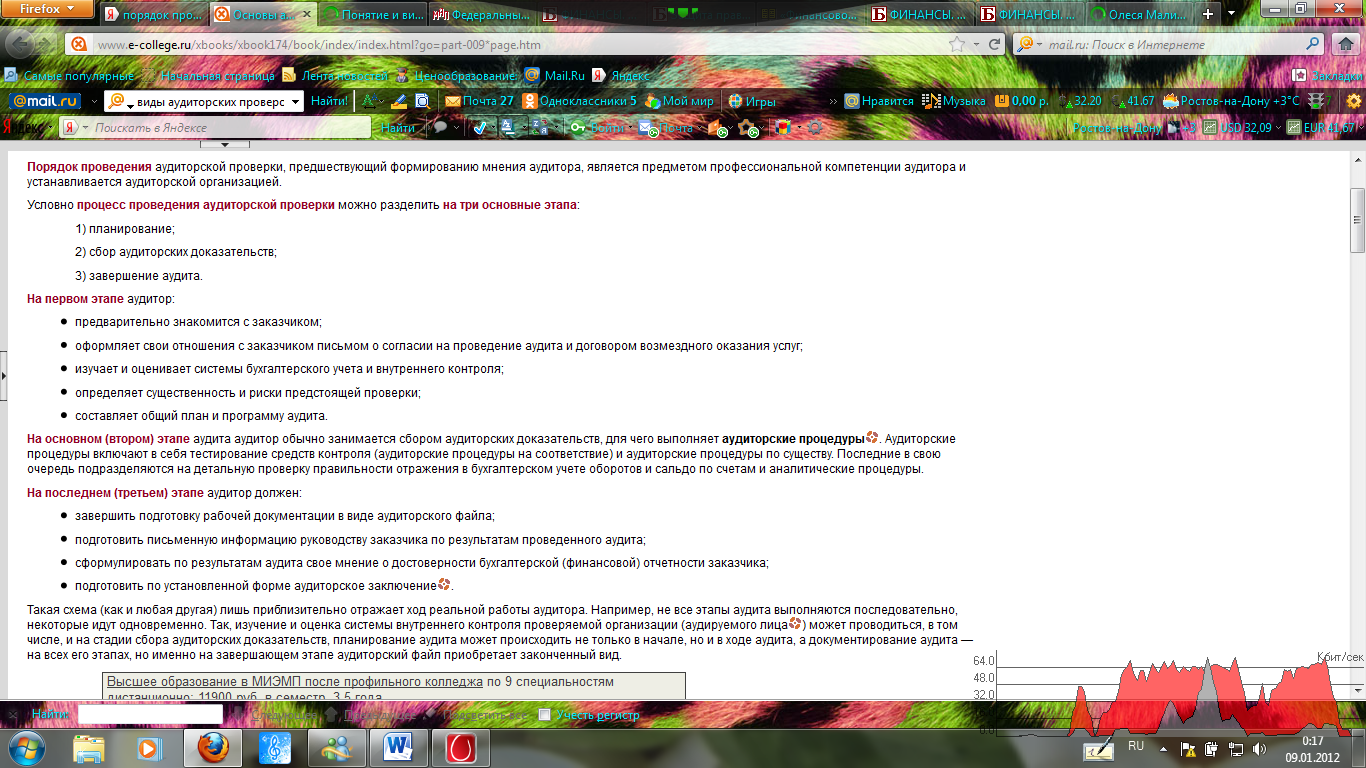Click the traffic light icon on Mail.ru toolbar

coord(1317,101)
